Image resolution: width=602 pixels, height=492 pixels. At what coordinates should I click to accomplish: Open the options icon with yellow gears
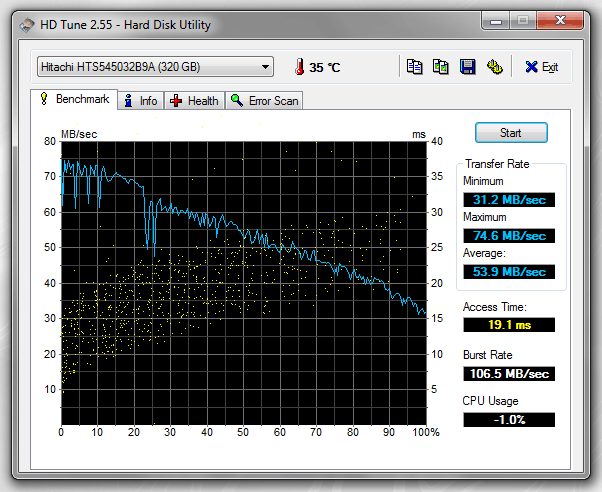tap(494, 67)
